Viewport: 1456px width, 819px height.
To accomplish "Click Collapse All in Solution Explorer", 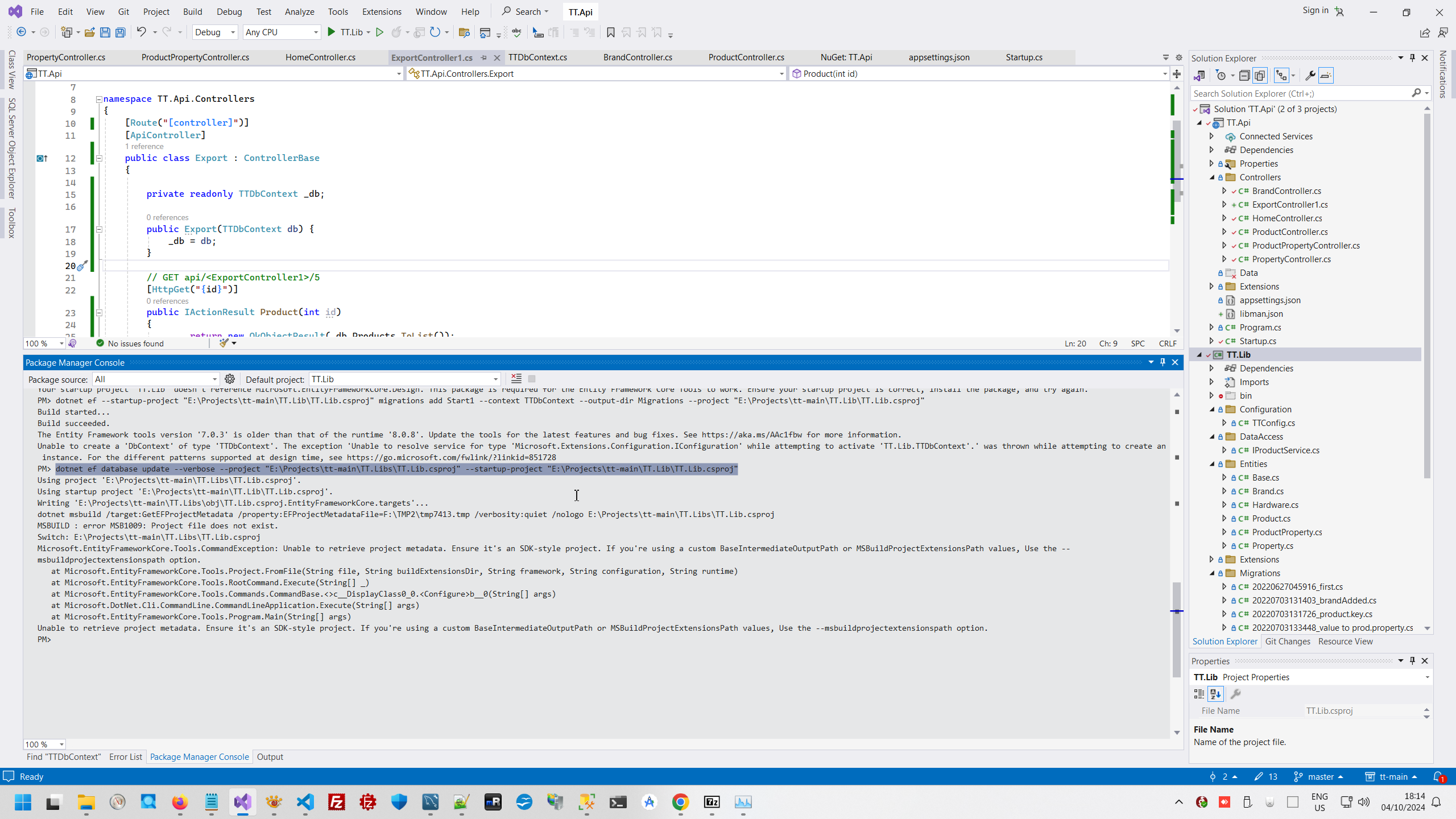I will click(x=1244, y=76).
